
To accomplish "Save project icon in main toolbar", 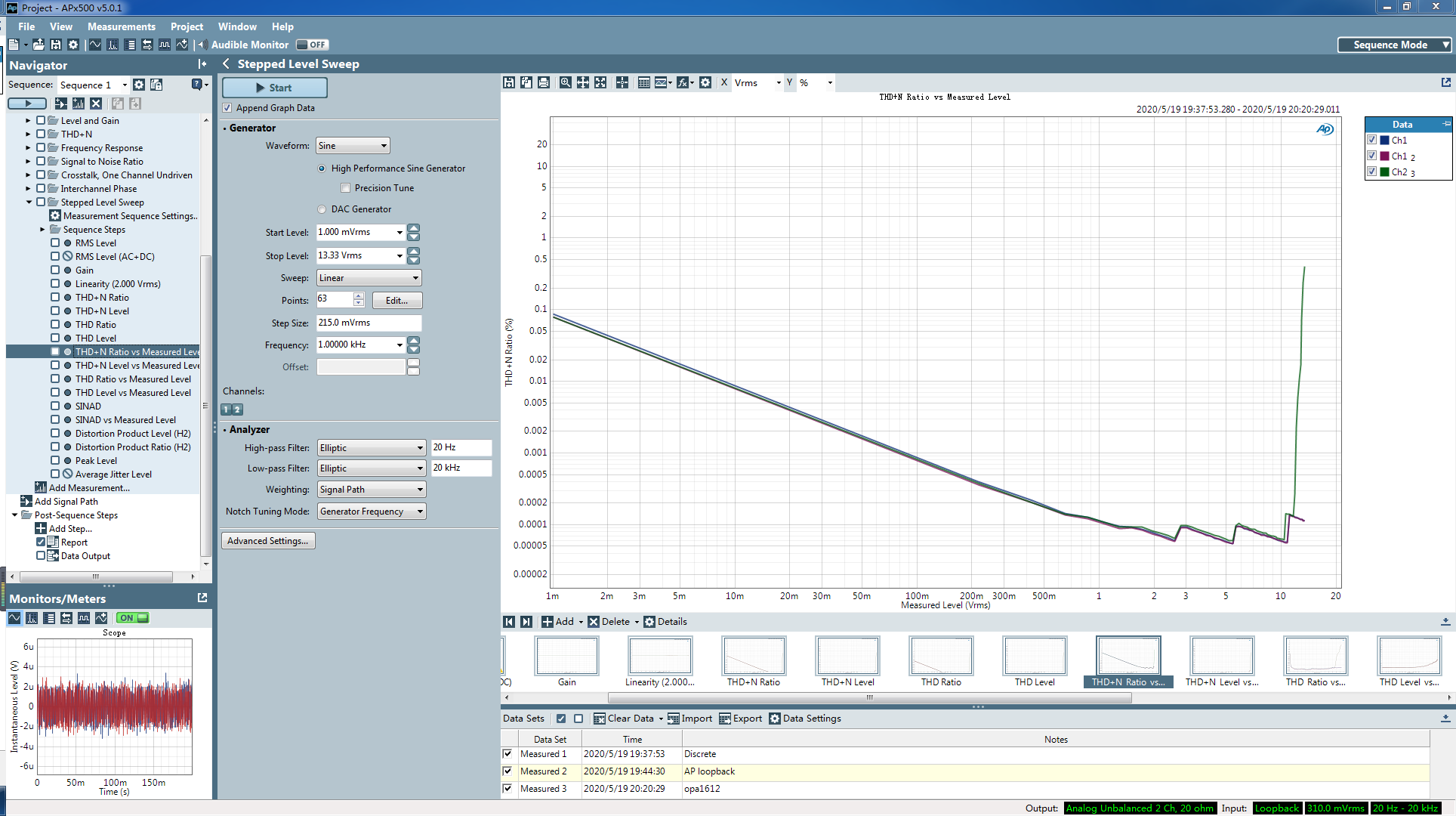I will click(56, 45).
